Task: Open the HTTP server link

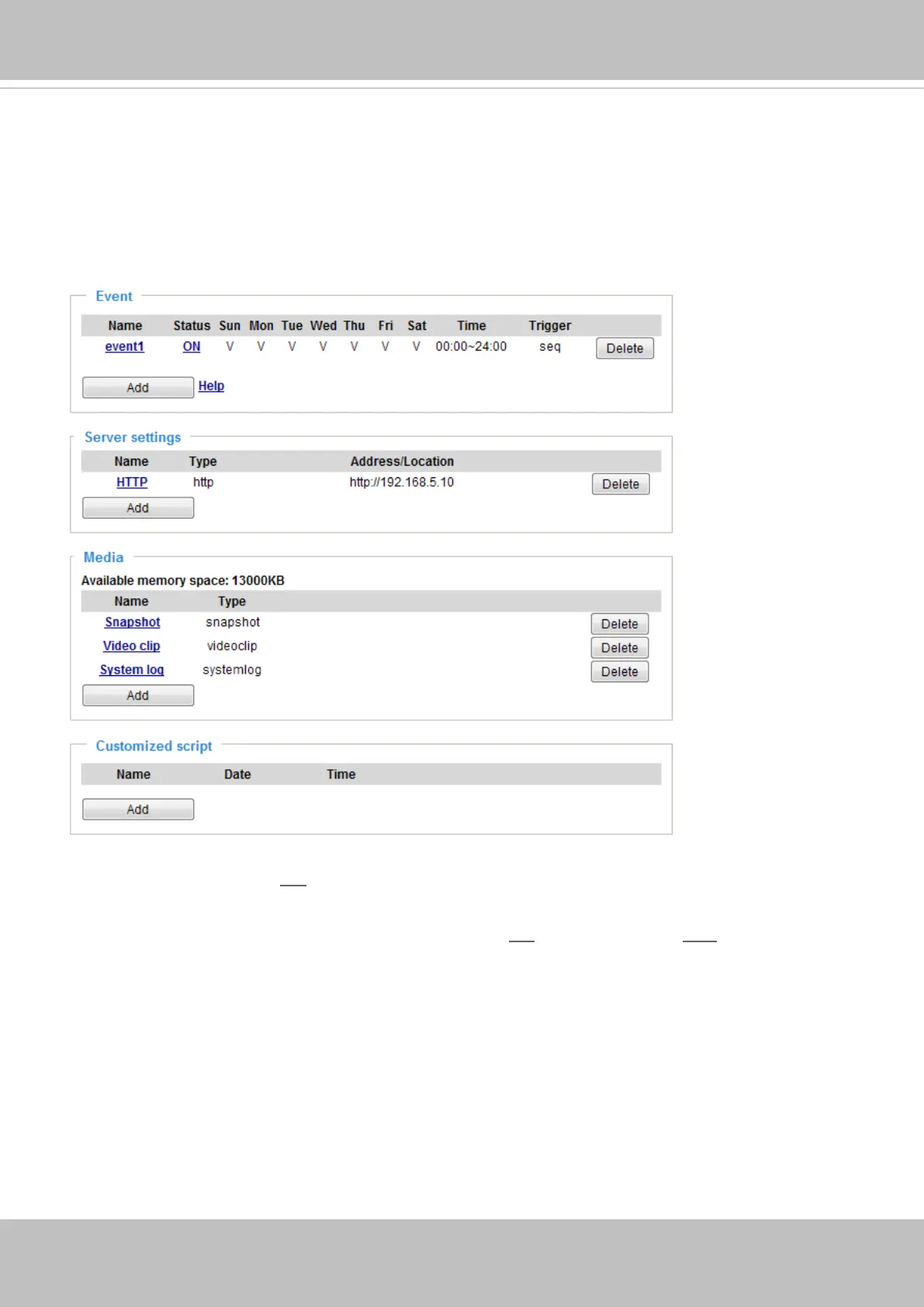Action: pos(132,482)
